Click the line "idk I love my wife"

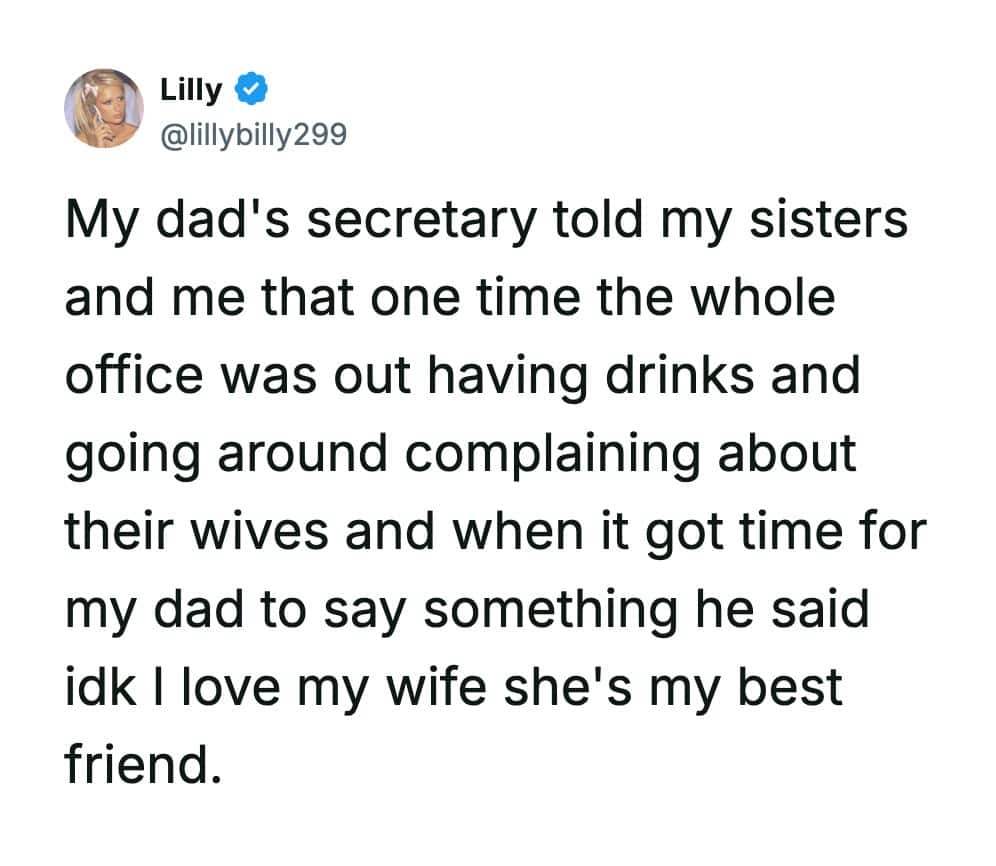click(x=454, y=686)
